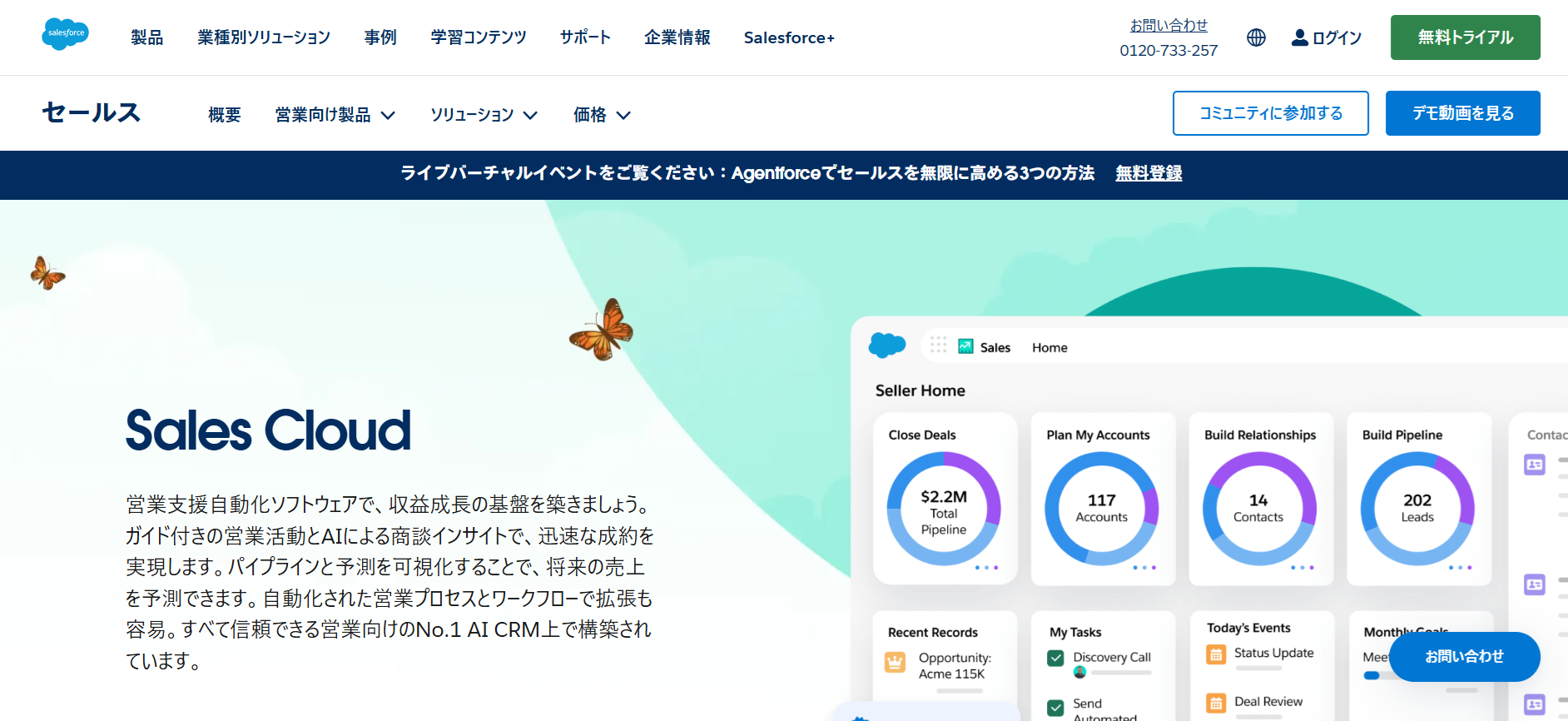
Task: Click the 202 Leads donut chart
Action: [x=1417, y=509]
